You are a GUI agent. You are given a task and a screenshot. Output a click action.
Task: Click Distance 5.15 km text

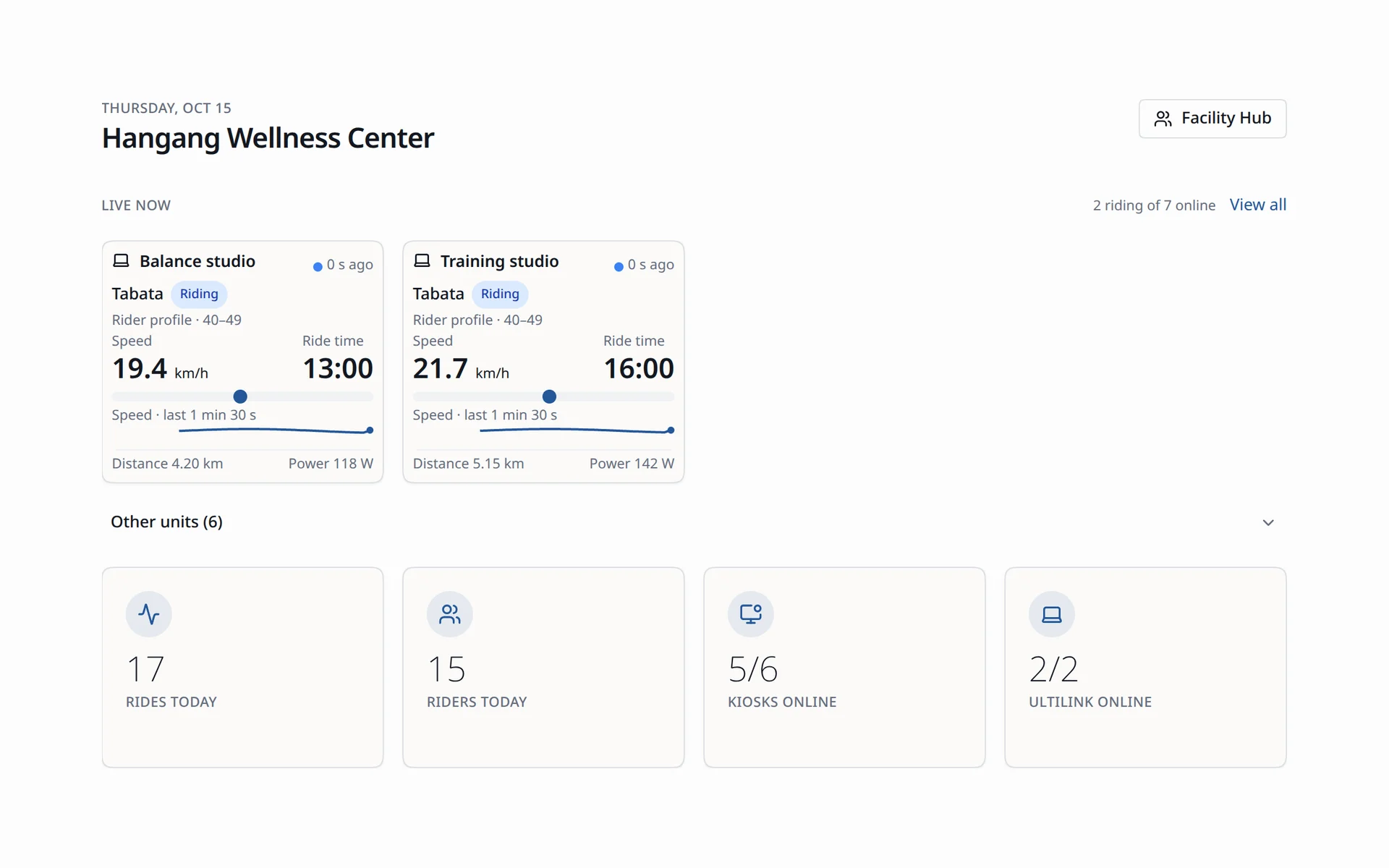468,464
